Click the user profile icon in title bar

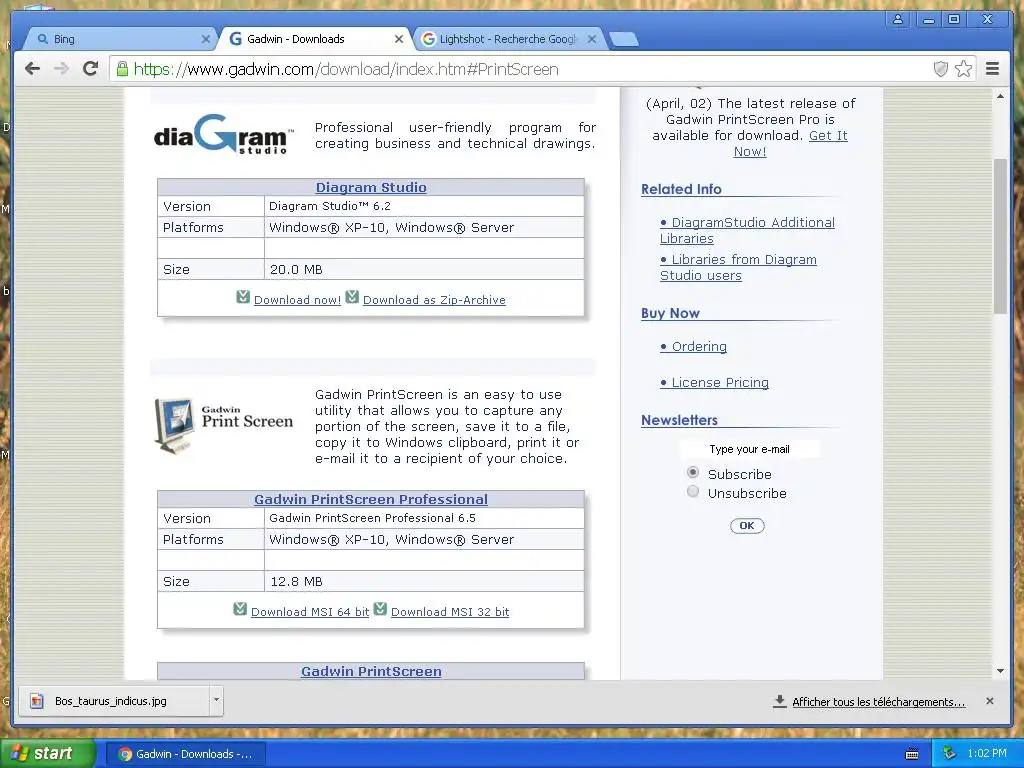898,19
